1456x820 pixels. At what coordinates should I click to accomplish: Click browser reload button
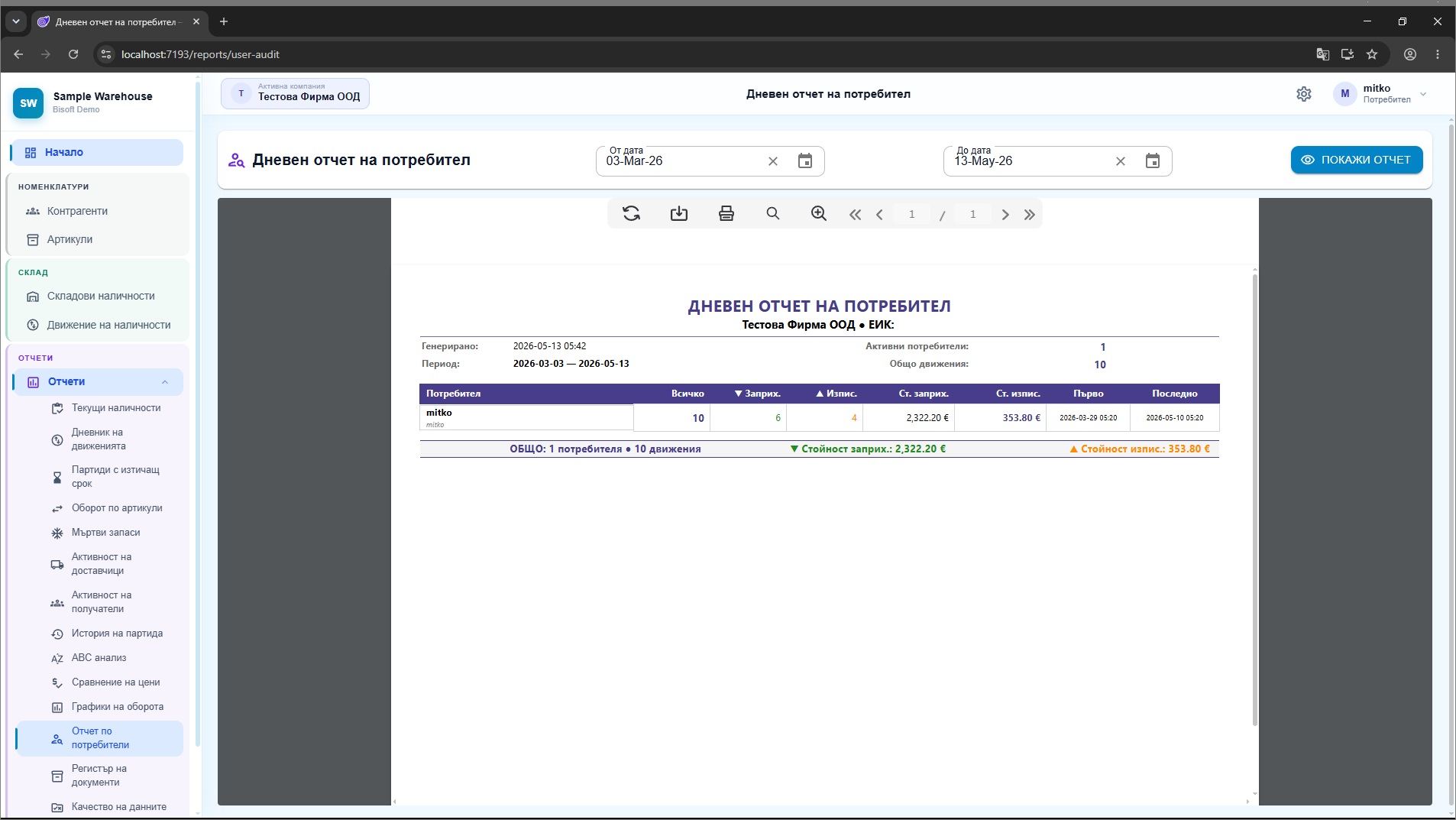[x=73, y=54]
